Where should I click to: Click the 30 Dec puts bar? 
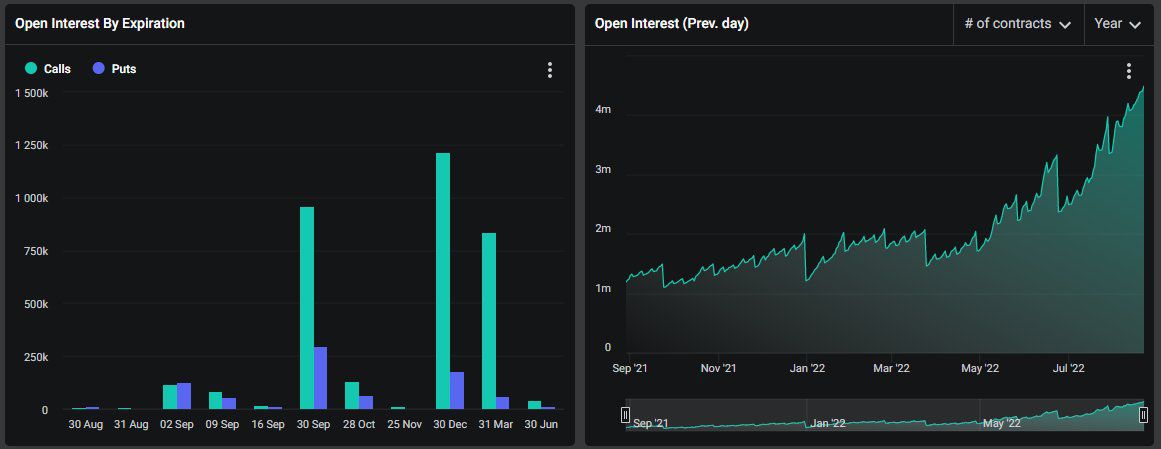[457, 390]
